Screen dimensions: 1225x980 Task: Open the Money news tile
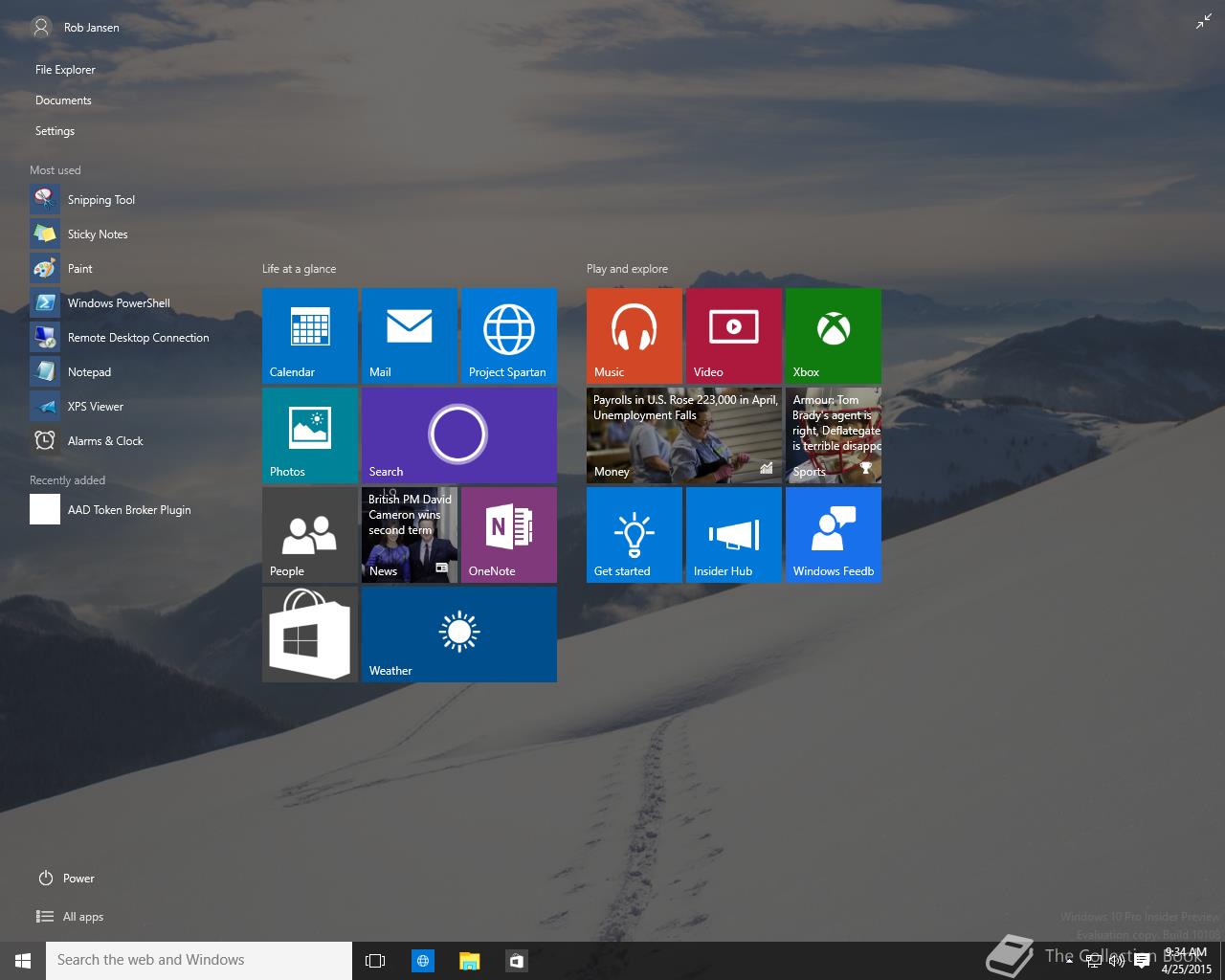click(684, 435)
